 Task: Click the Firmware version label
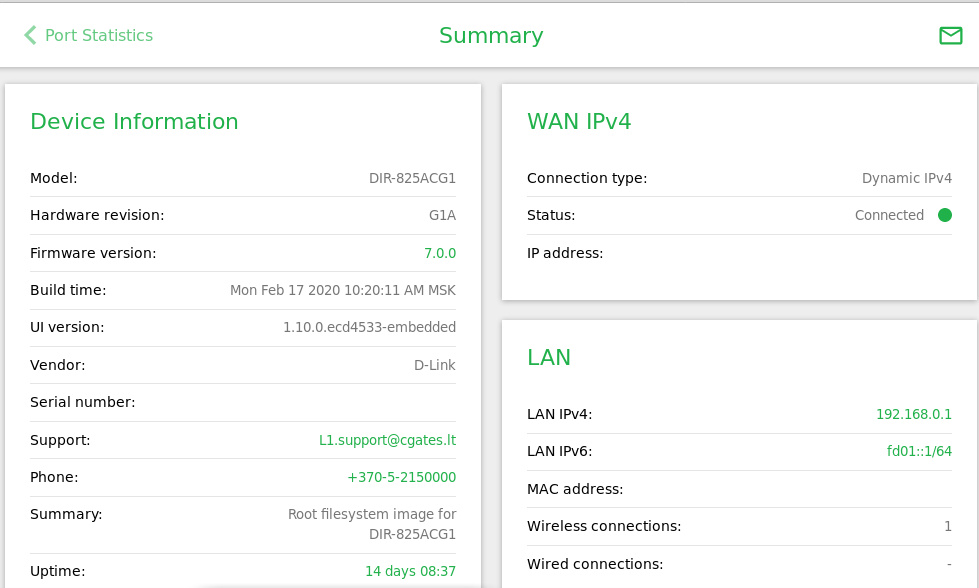point(93,253)
